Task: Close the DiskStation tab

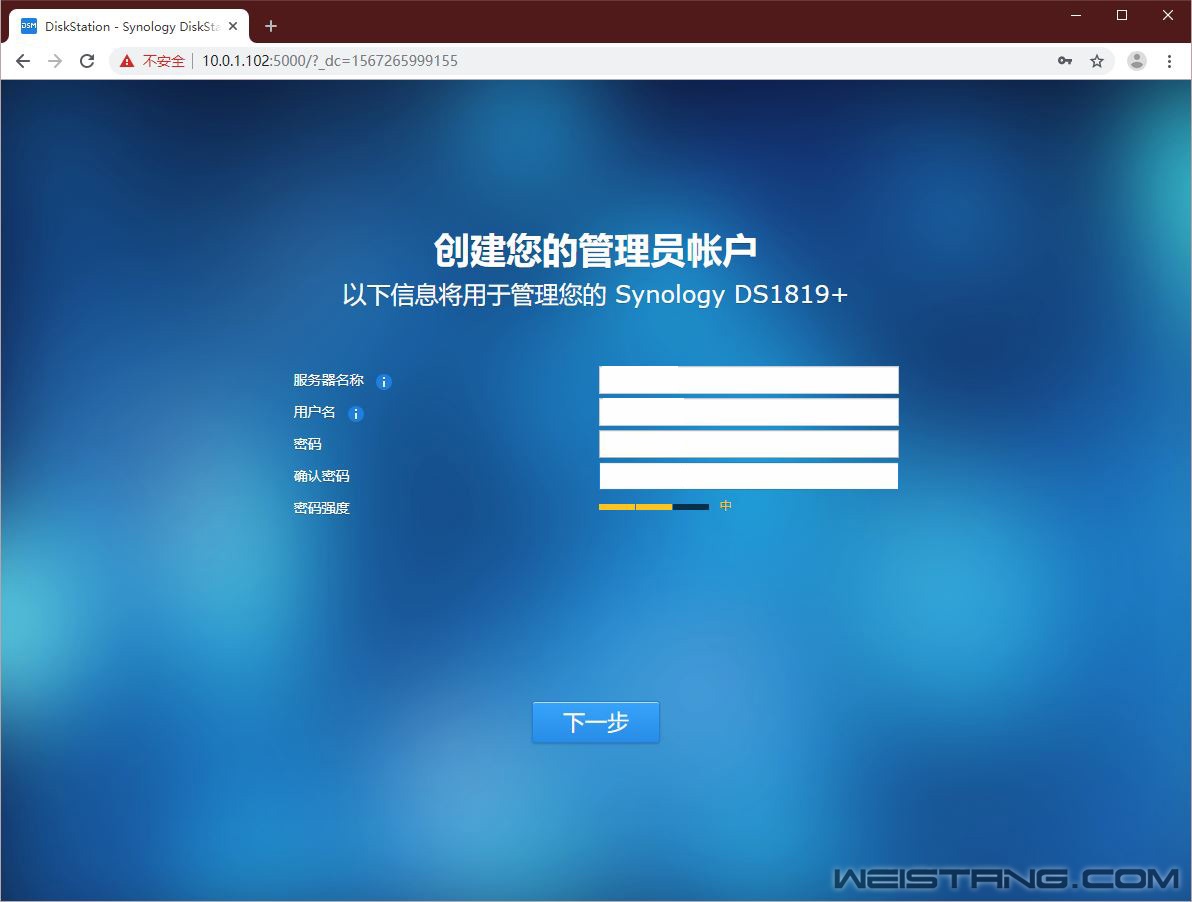Action: 233,27
